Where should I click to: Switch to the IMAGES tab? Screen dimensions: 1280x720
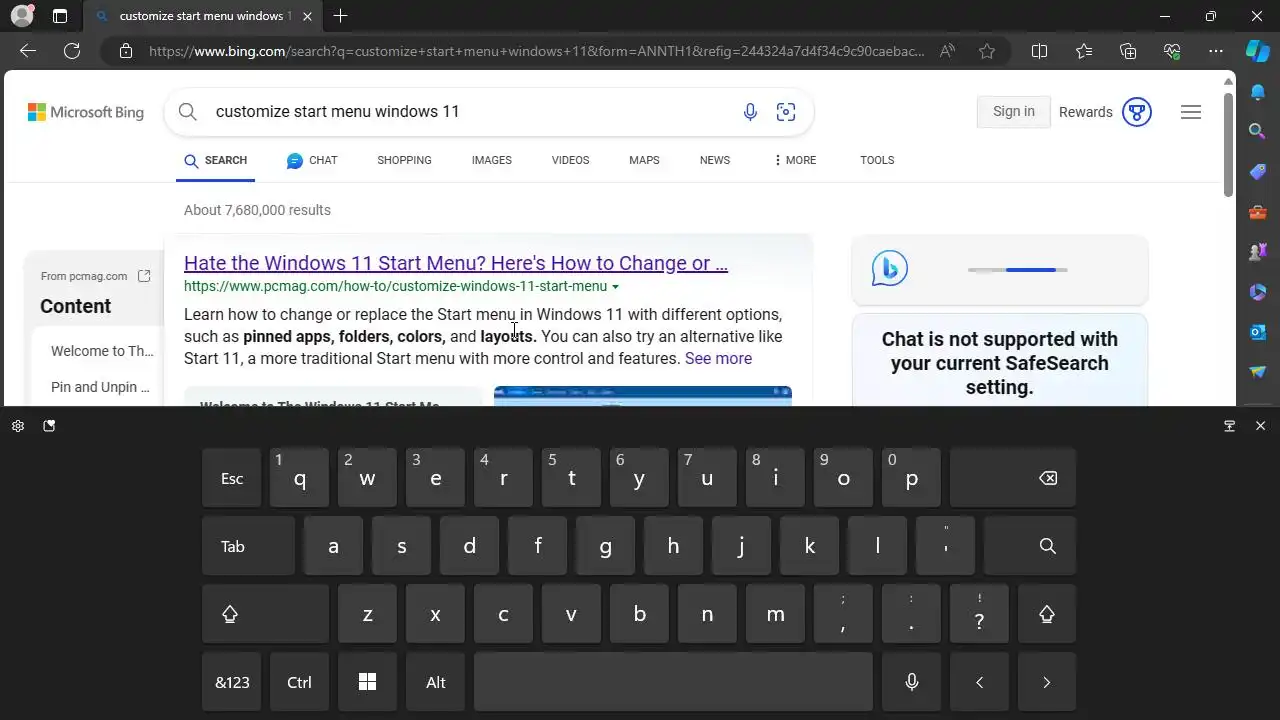coord(492,160)
